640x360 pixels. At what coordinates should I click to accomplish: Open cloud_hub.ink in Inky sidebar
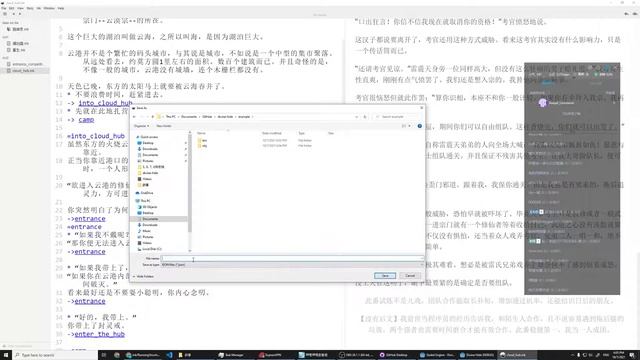point(23,71)
